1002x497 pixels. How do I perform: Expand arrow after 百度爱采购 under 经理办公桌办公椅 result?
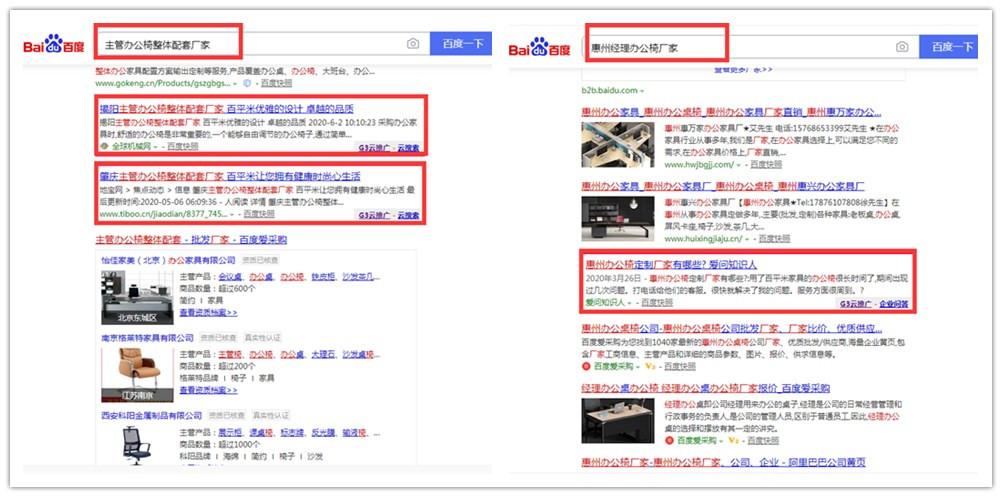point(721,441)
